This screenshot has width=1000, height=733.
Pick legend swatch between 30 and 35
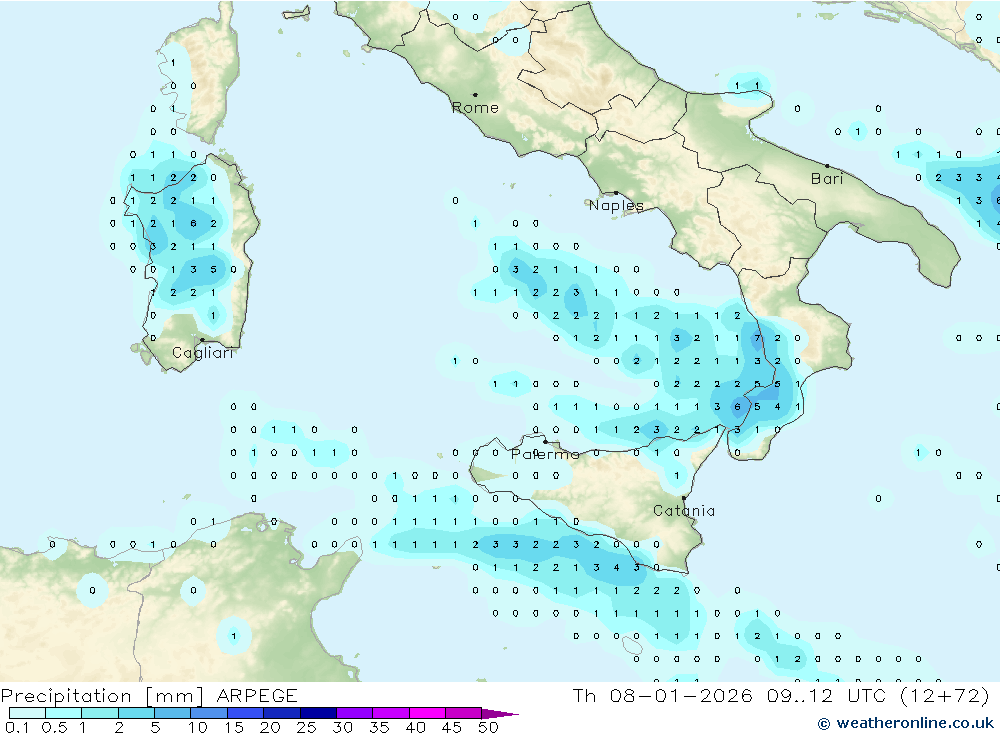pos(355,713)
